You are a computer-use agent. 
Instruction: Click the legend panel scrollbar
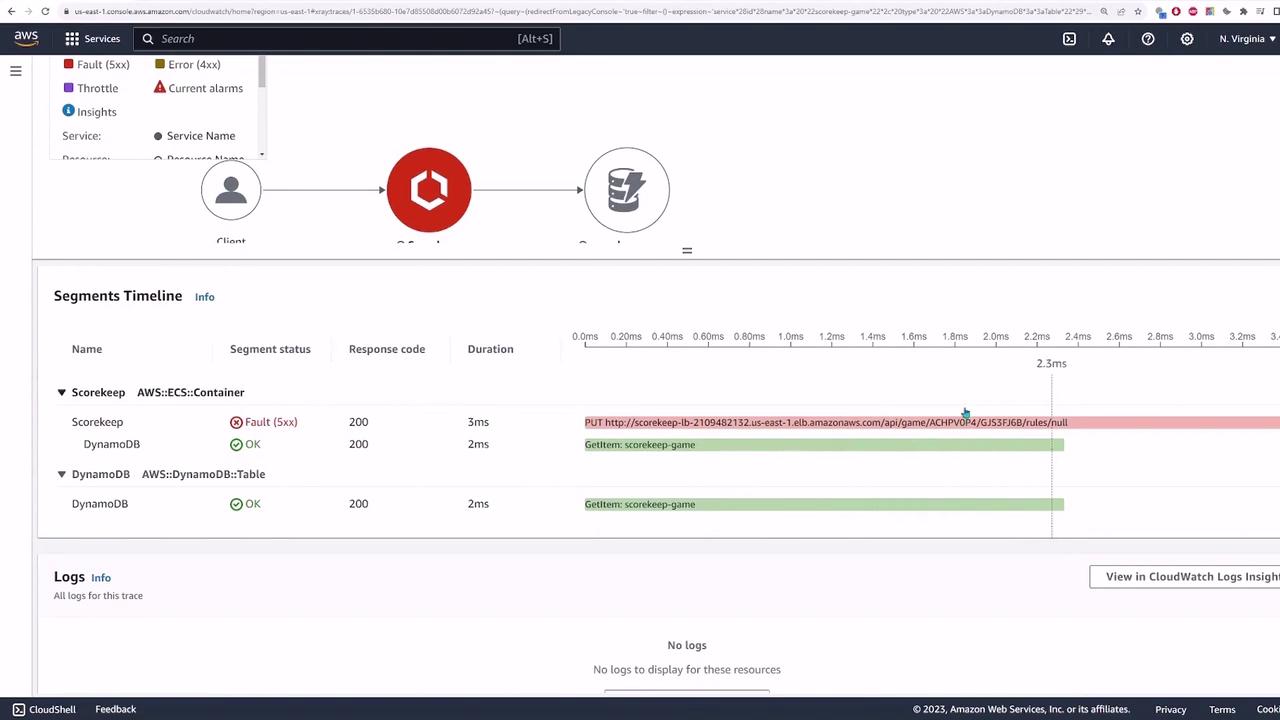[262, 71]
